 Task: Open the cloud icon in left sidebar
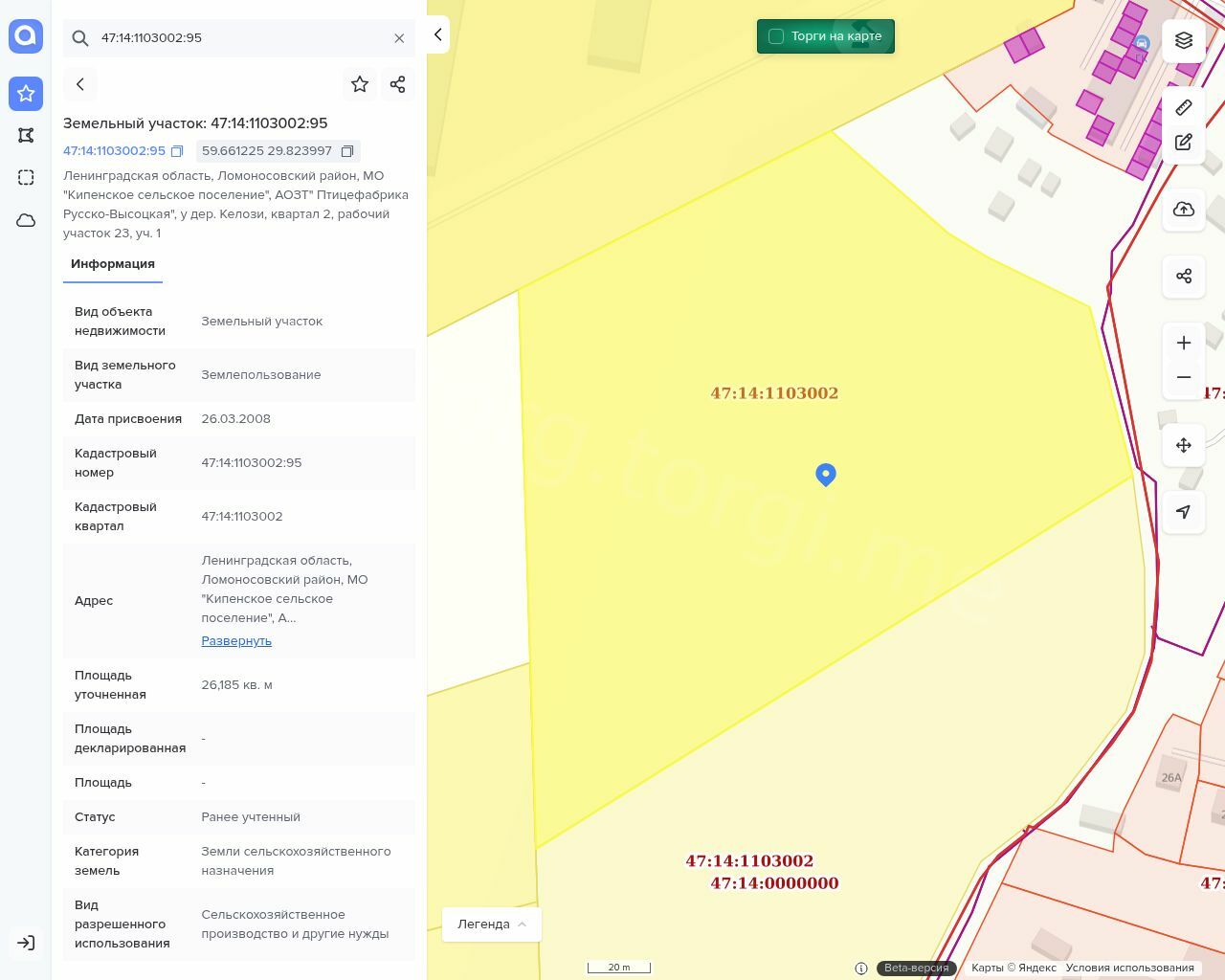click(26, 220)
